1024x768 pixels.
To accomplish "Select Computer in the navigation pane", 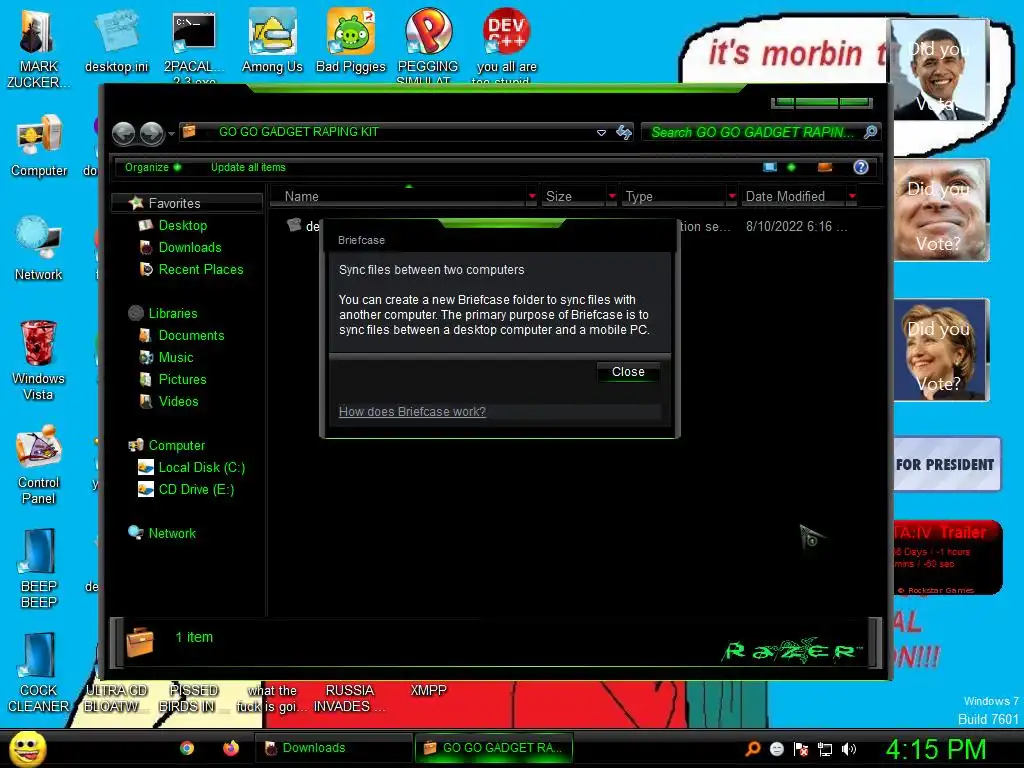I will click(176, 445).
